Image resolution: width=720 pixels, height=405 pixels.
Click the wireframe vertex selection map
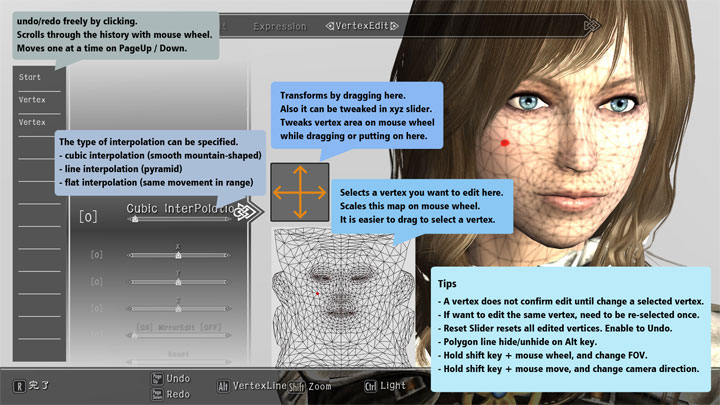pyautogui.click(x=343, y=298)
